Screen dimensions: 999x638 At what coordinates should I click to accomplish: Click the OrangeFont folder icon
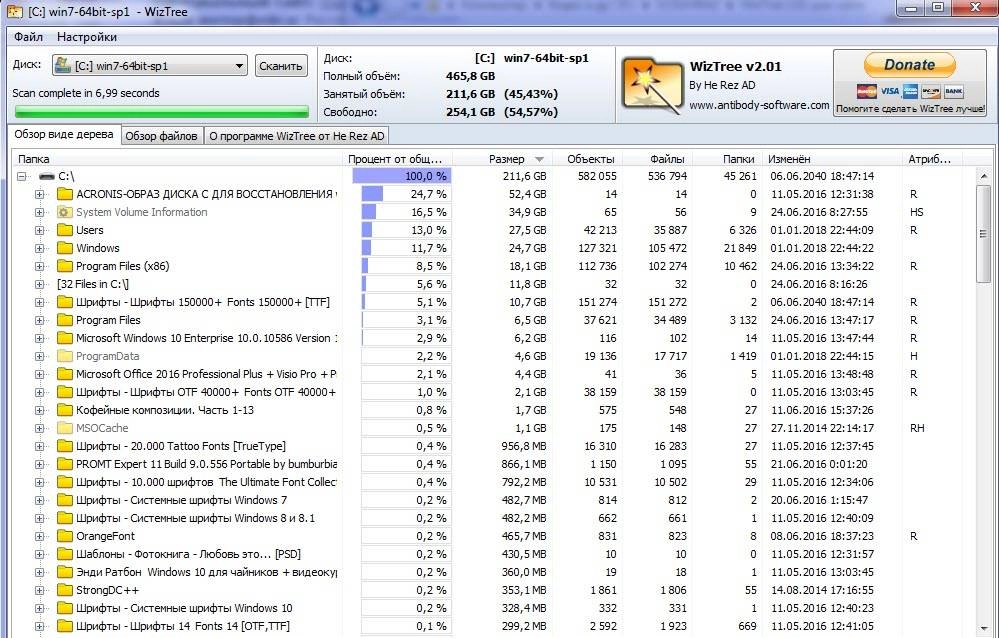(64, 536)
